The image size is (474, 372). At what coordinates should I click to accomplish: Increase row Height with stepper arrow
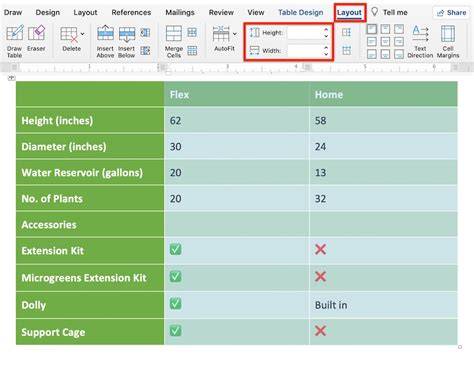pyautogui.click(x=326, y=30)
